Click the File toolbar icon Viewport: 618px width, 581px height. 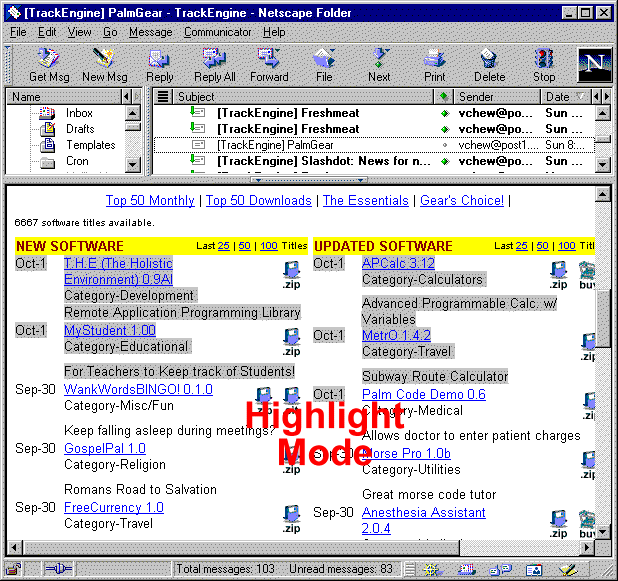point(324,65)
